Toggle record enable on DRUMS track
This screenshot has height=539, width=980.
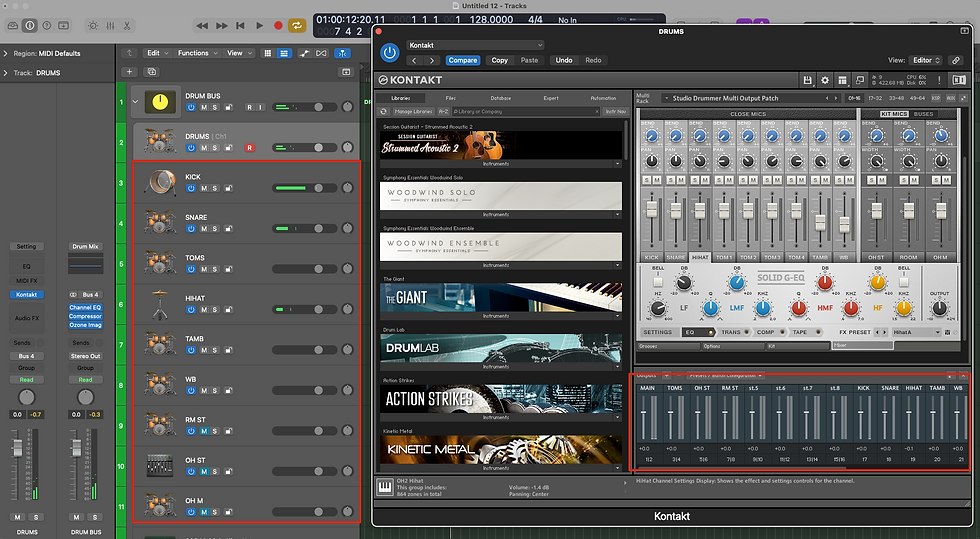[249, 148]
